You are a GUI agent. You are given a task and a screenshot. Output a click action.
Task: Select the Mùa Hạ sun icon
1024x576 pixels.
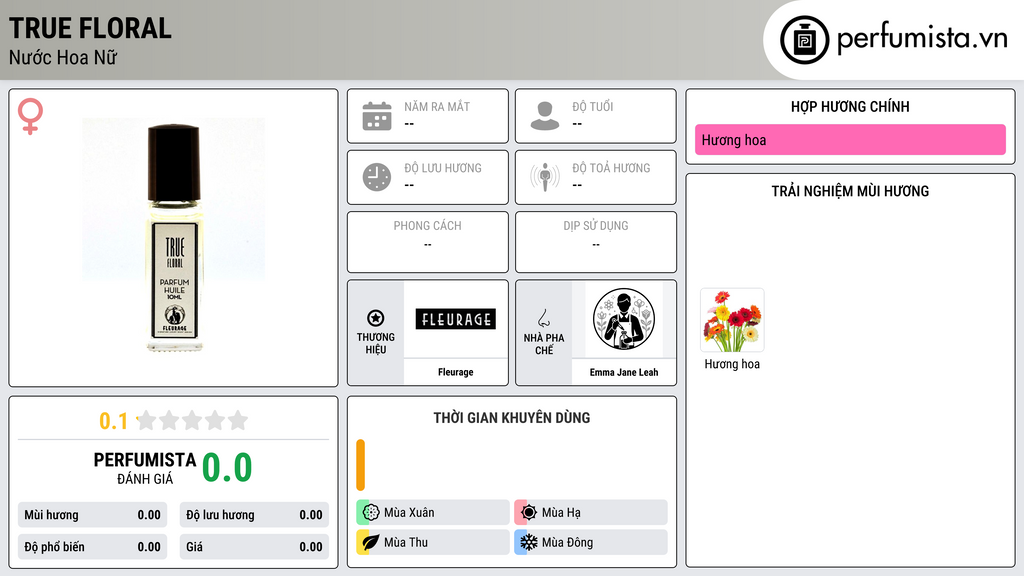tap(529, 513)
